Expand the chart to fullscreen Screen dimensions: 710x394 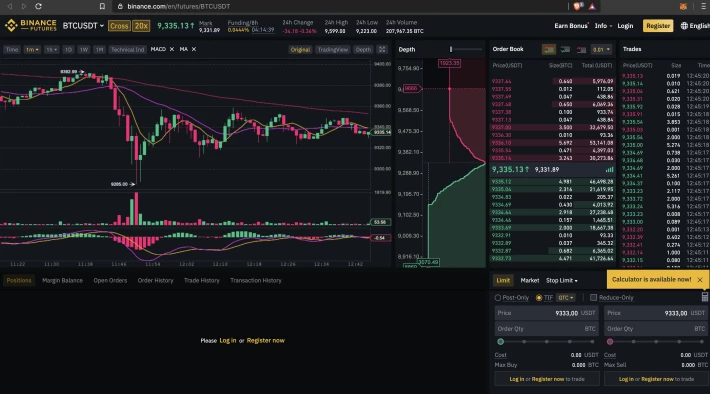click(x=382, y=49)
